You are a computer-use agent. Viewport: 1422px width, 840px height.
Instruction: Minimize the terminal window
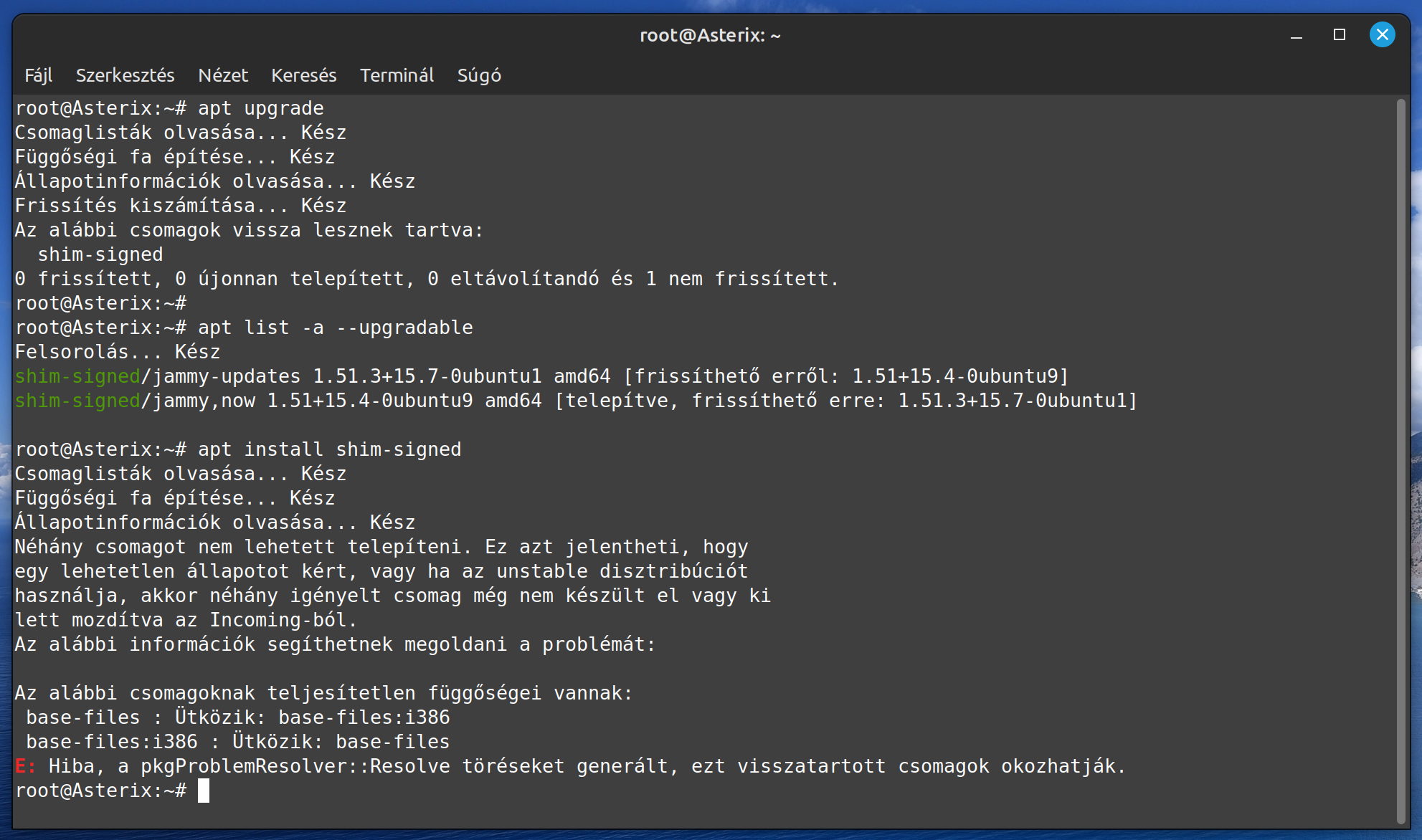pyautogui.click(x=1297, y=35)
